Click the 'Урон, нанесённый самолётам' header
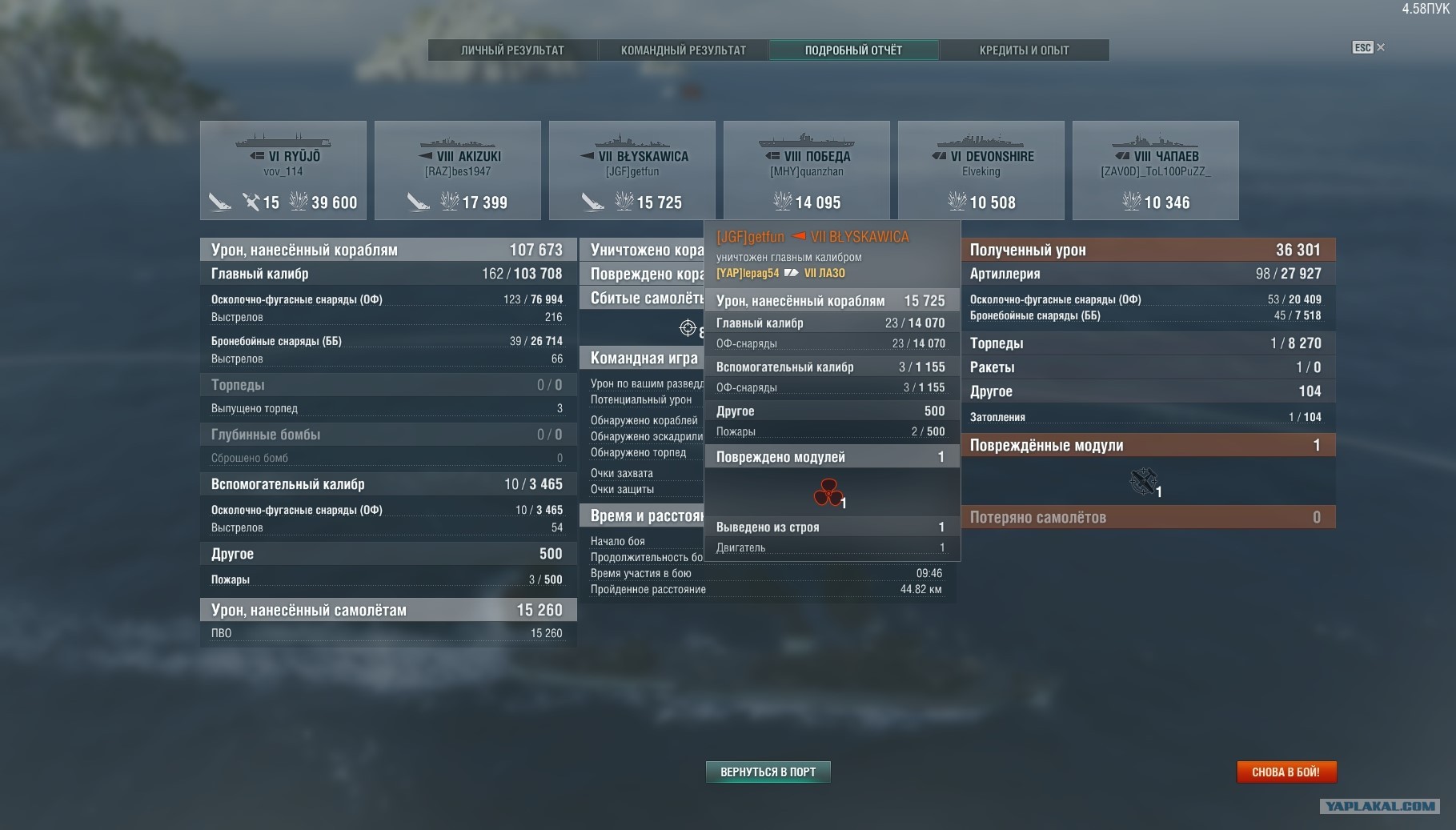The width and height of the screenshot is (1456, 830). click(388, 610)
